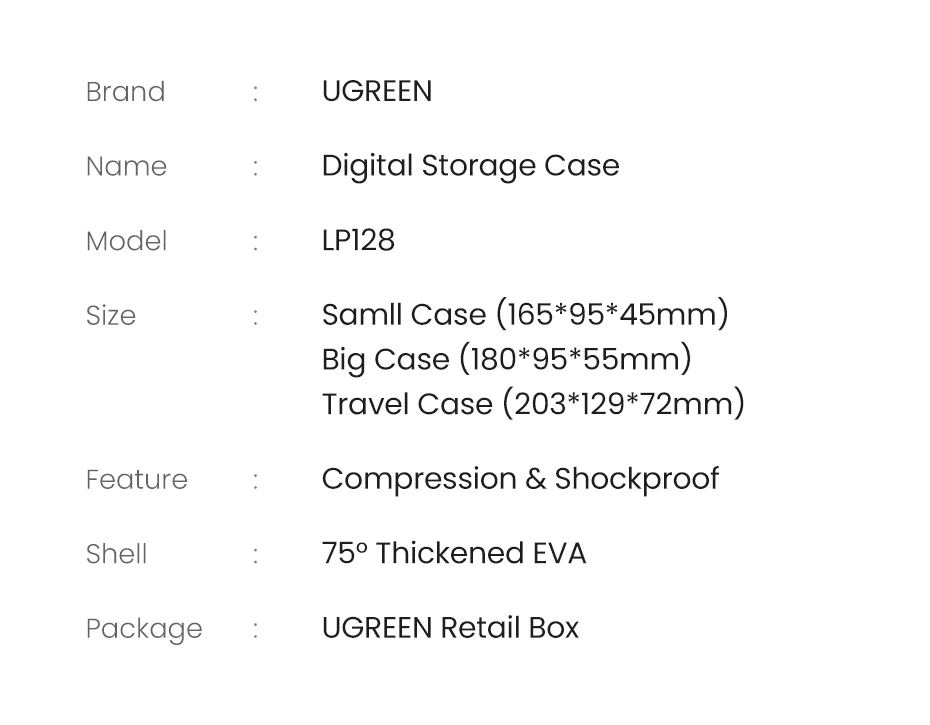The width and height of the screenshot is (930, 725).
Task: Click the Size label
Action: pyautogui.click(x=111, y=316)
